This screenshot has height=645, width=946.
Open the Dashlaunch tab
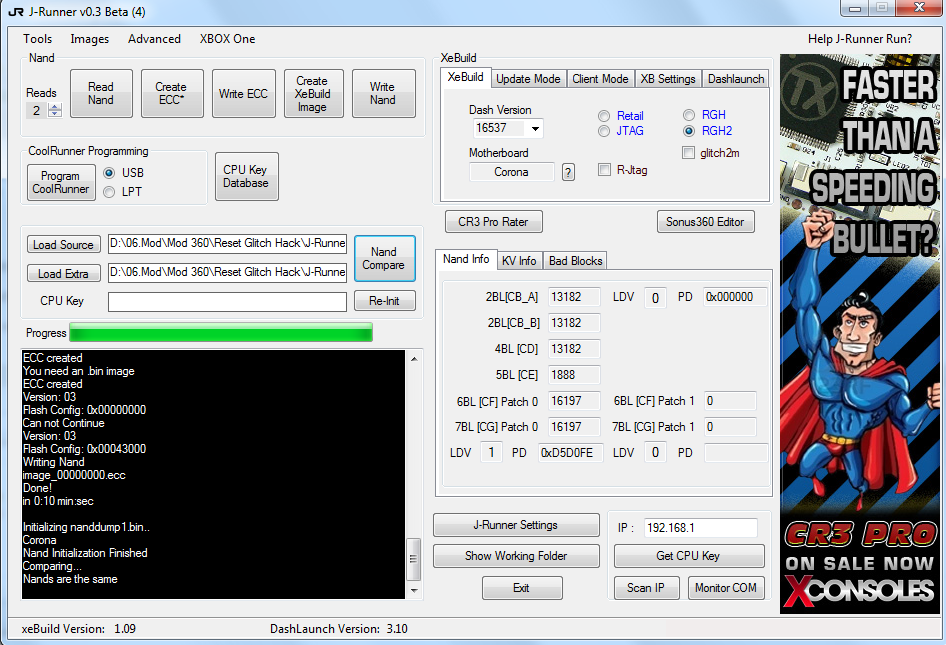pos(736,79)
